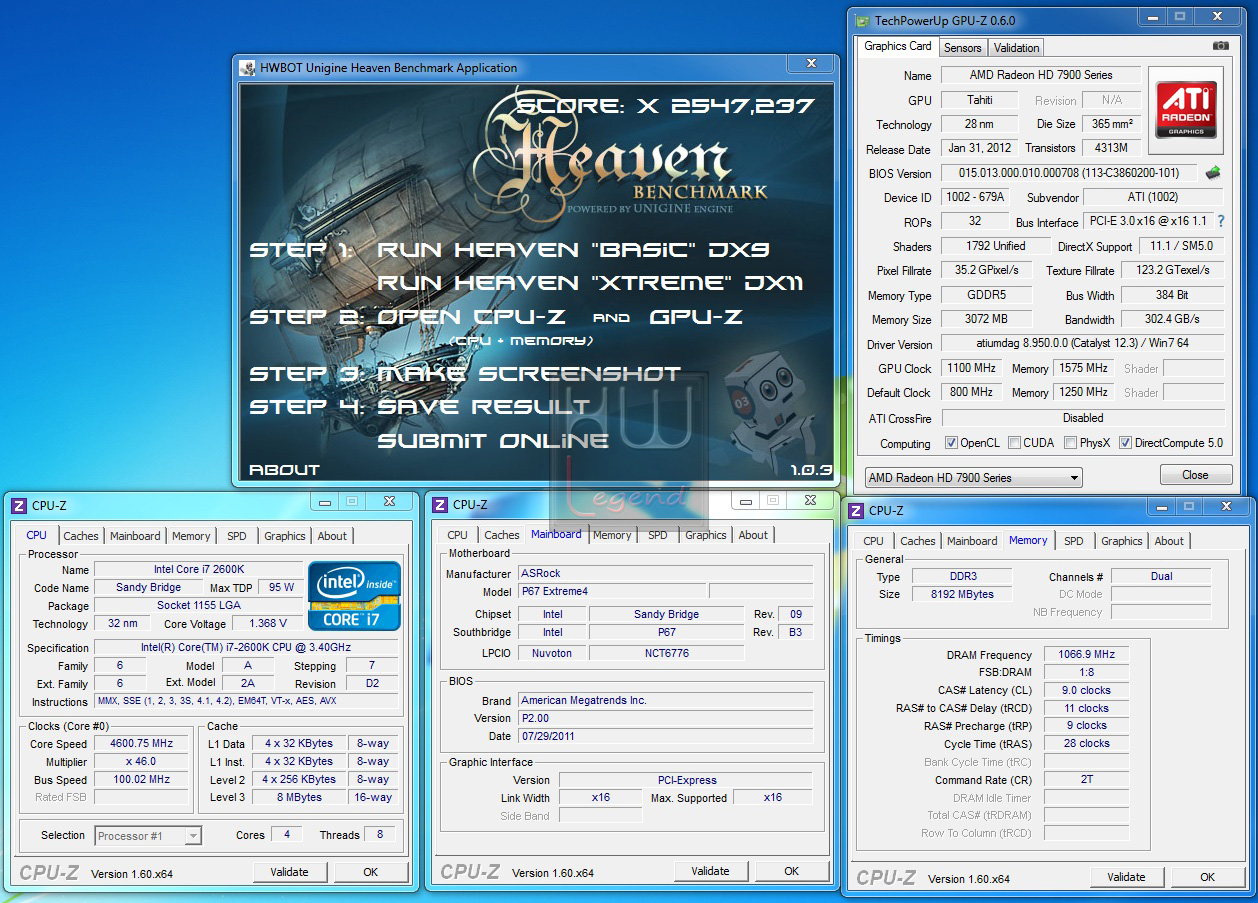The height and width of the screenshot is (903, 1258).
Task: Toggle the CUDA checkbox
Action: (1014, 443)
